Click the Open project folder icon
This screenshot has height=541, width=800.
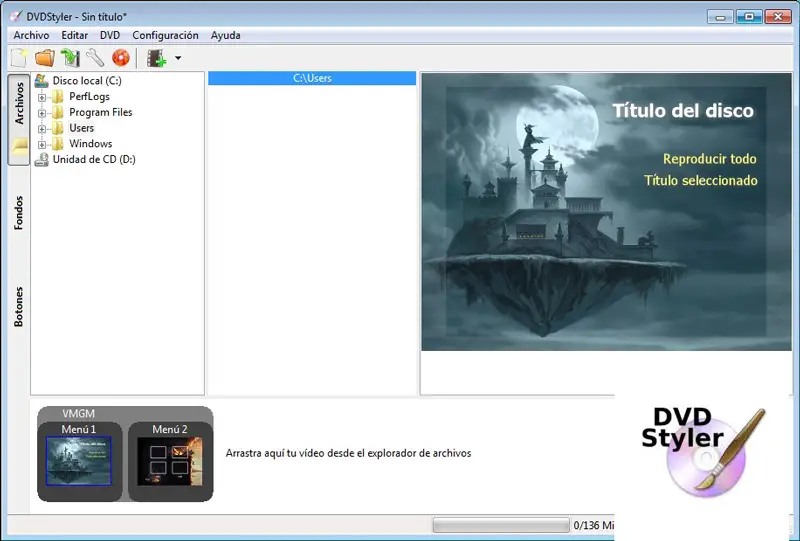tap(45, 58)
